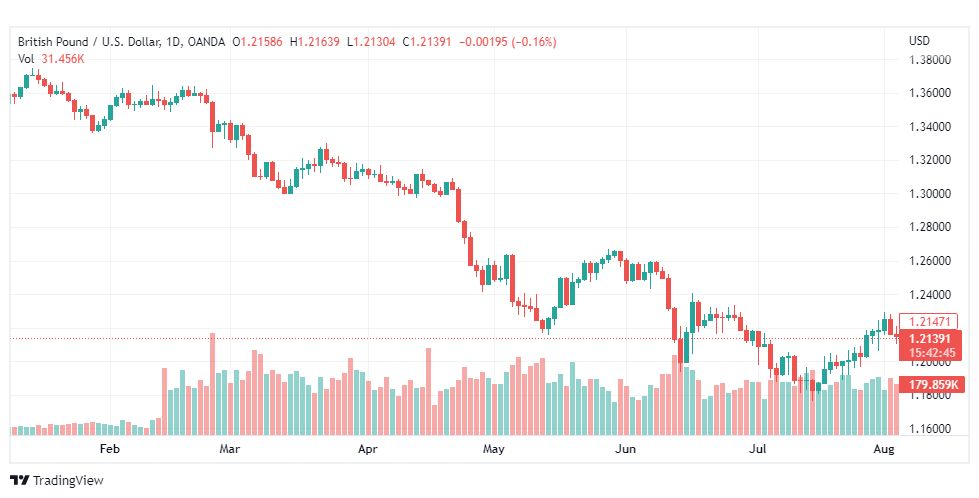Screen dimensions: 979x498
Task: Select the 1D interval label
Action: pyautogui.click(x=174, y=42)
